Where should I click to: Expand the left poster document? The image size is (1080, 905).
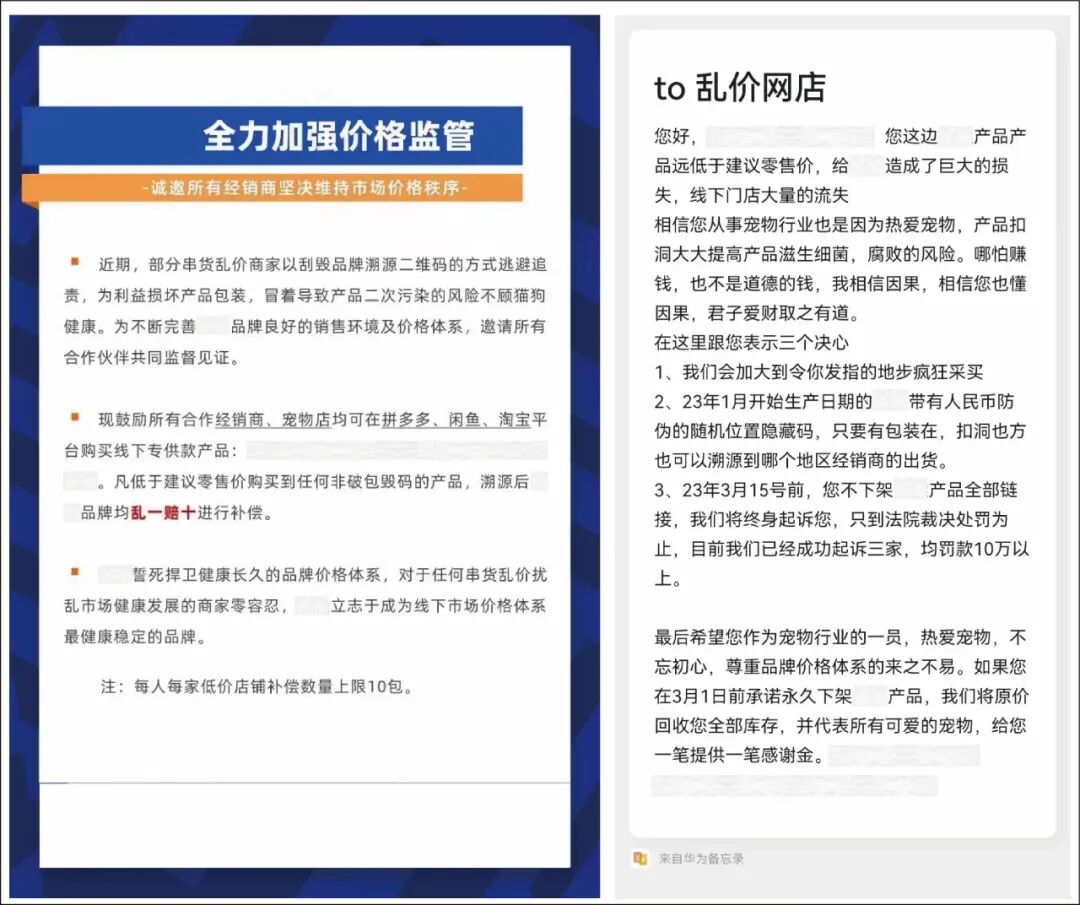pyautogui.click(x=300, y=450)
